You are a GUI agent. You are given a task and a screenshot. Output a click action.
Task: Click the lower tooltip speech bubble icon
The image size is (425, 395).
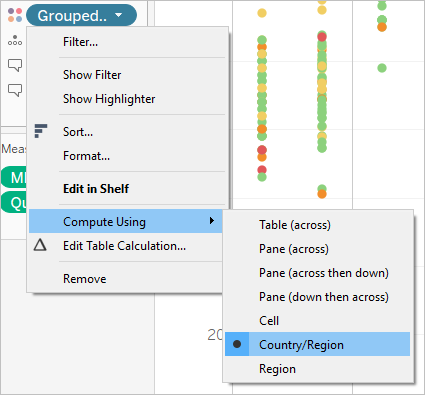[x=15, y=90]
